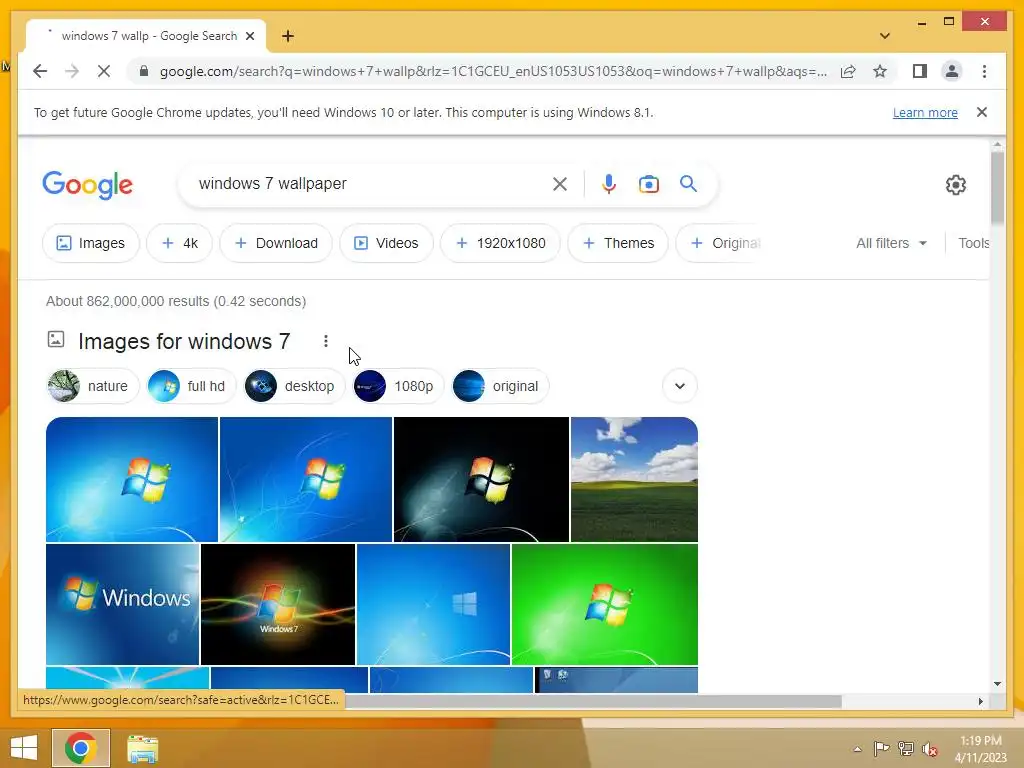Click Chrome icon in the taskbar
Screen dimensions: 1024x768
[x=81, y=748]
